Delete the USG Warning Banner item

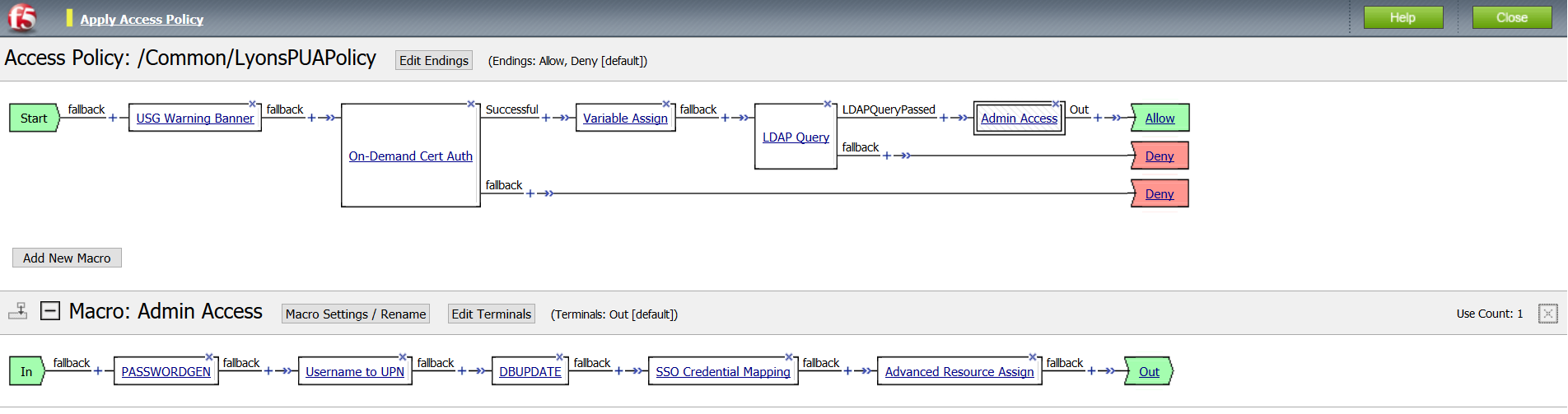pos(254,104)
